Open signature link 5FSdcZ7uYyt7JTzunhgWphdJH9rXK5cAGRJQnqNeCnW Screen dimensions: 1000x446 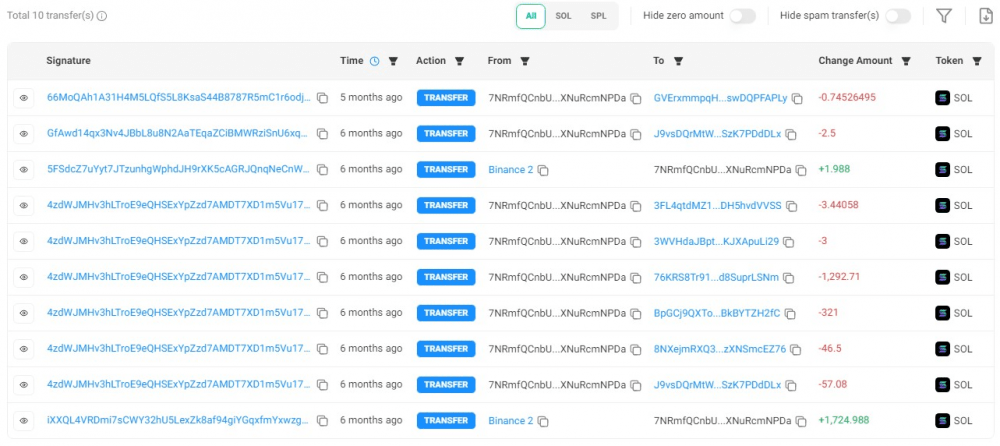[179, 169]
